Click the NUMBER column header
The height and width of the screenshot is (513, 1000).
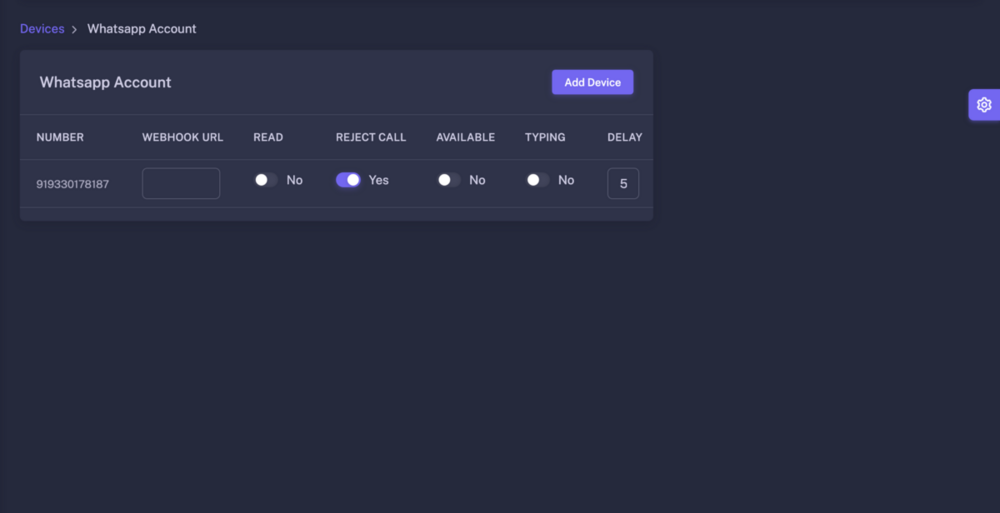click(x=60, y=137)
